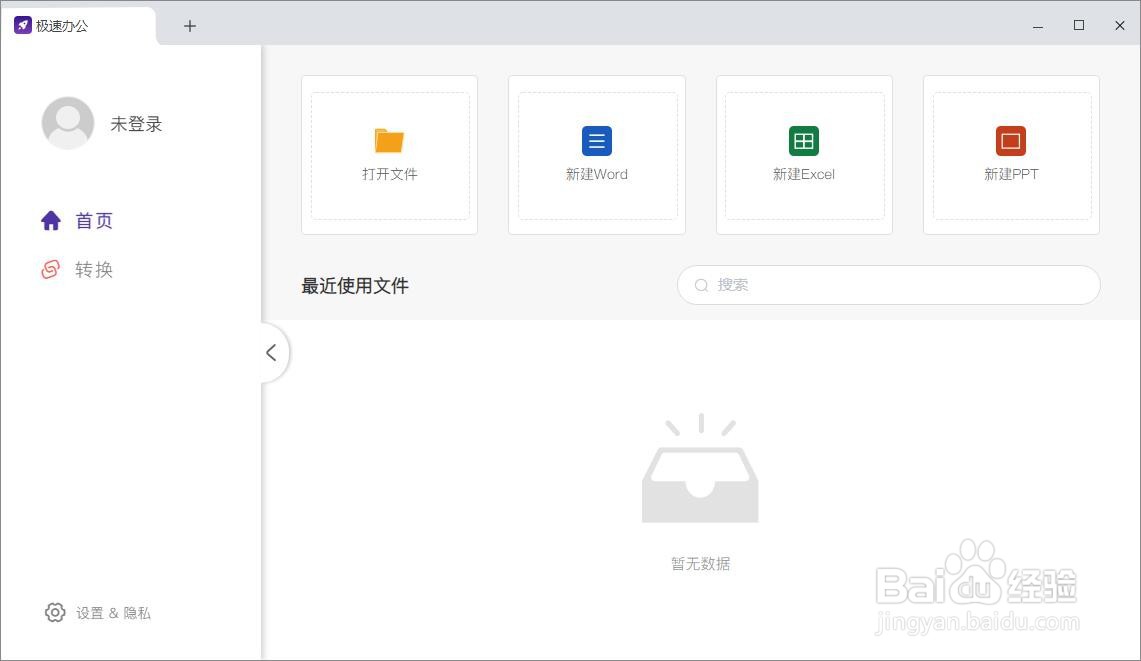Viewport: 1141px width, 661px height.
Task: Minimize the application window
Action: click(x=1038, y=26)
